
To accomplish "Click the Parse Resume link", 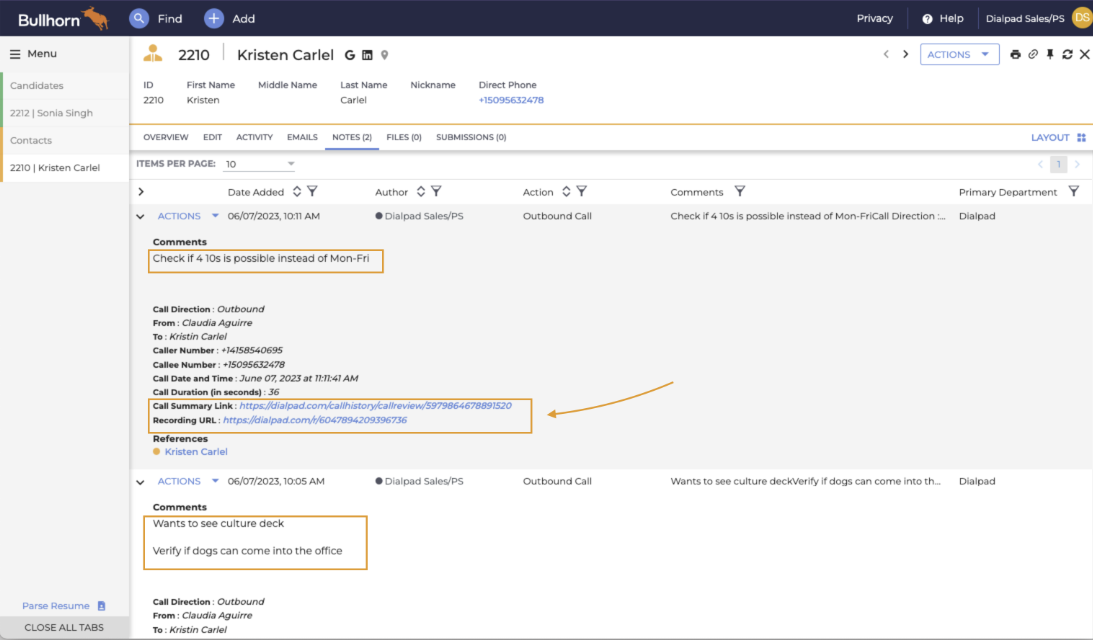I will click(56, 606).
